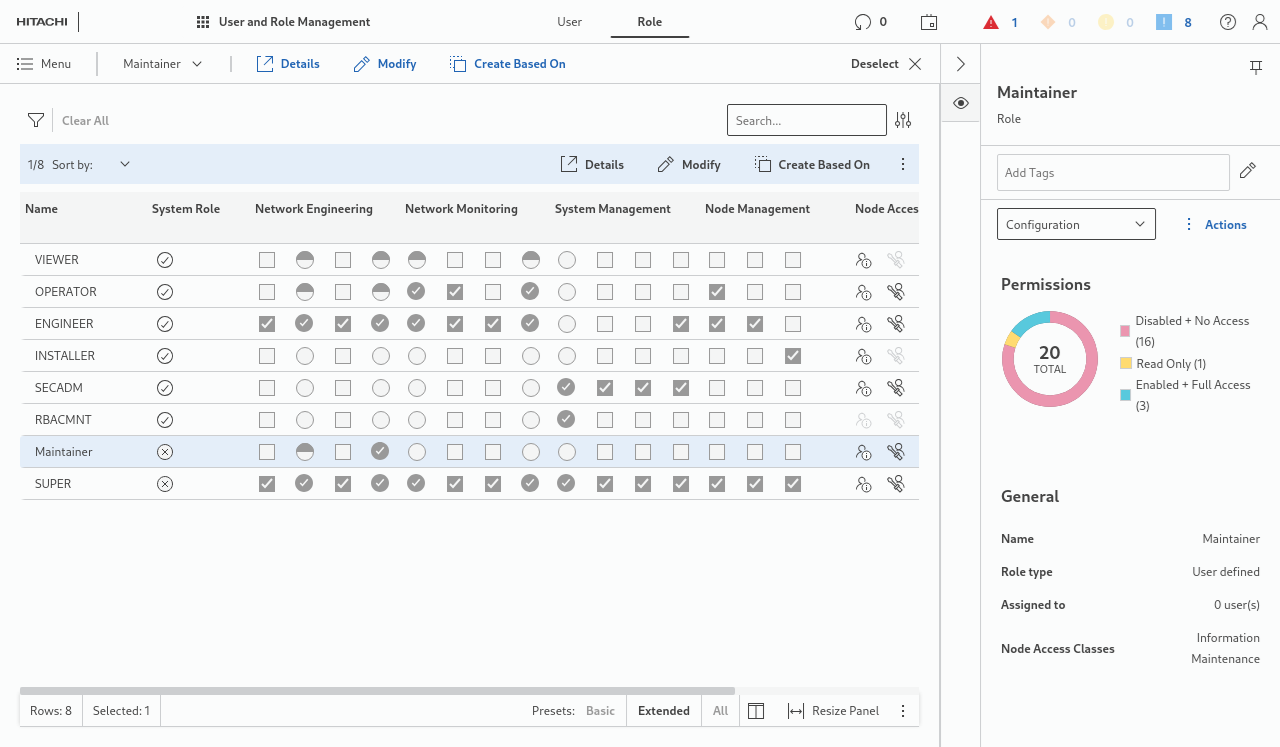Open the Configuration combo box

(x=1076, y=225)
